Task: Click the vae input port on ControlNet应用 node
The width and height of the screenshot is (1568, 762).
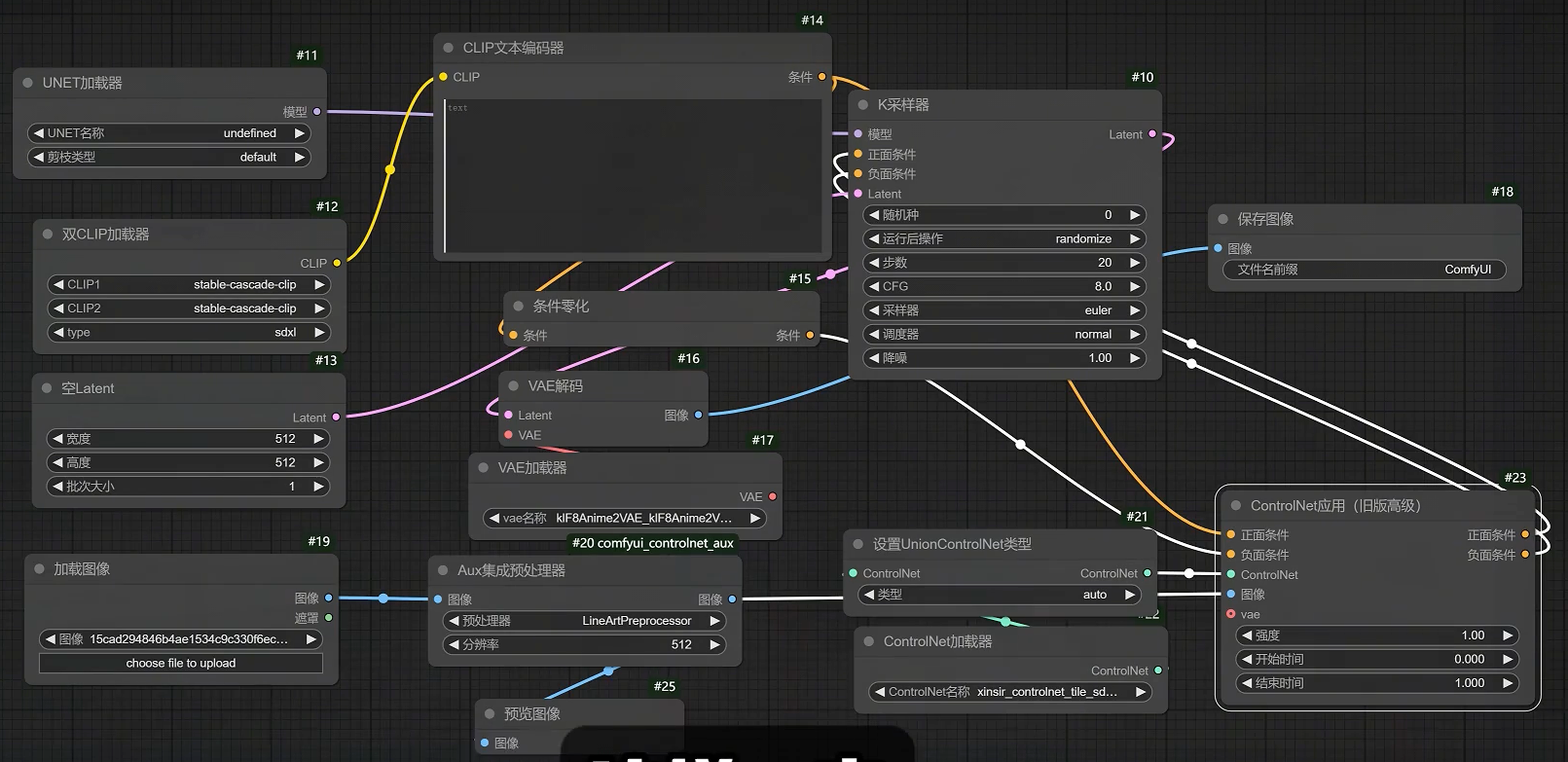Action: click(1231, 614)
